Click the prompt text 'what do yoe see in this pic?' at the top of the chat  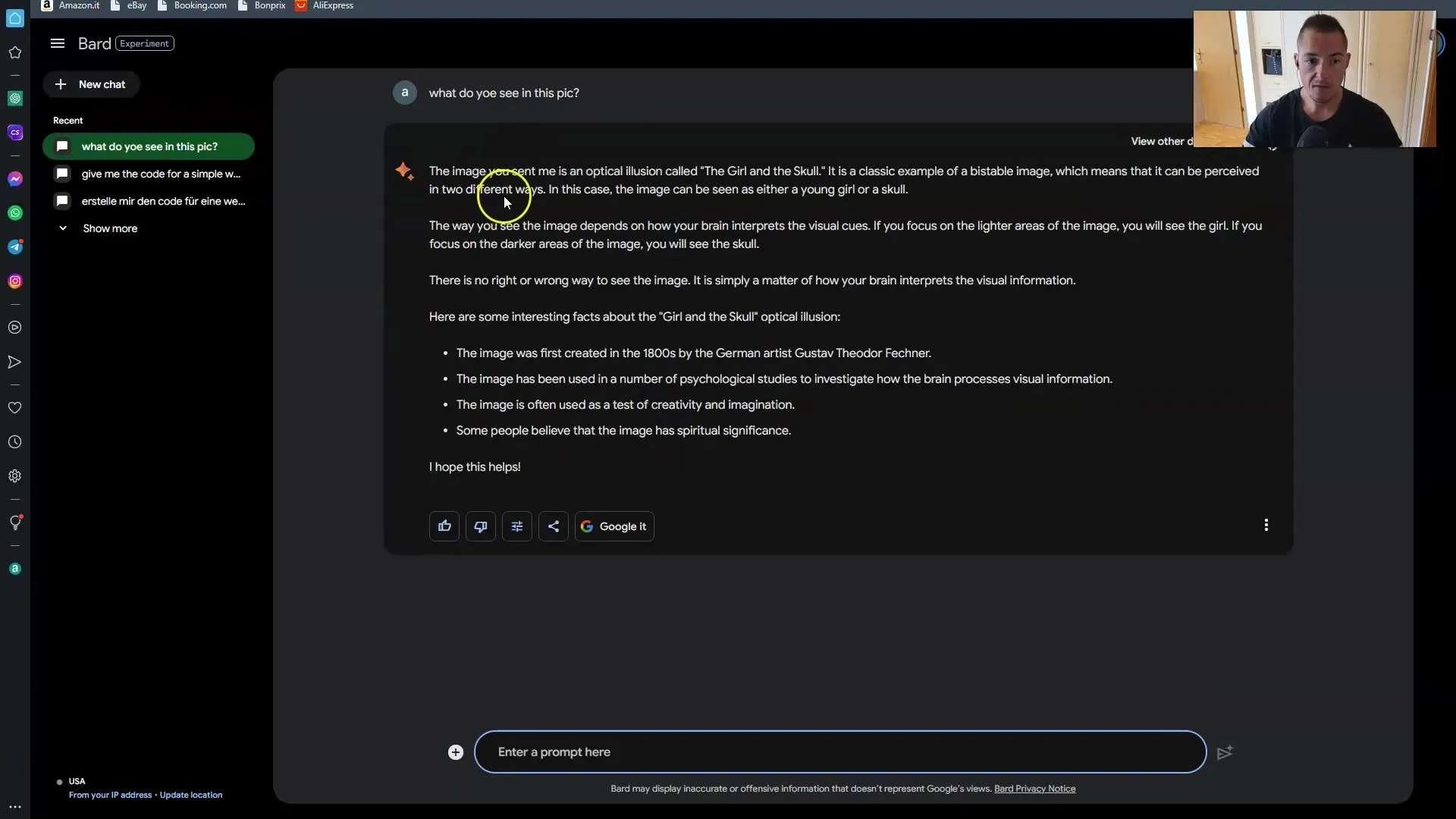pyautogui.click(x=504, y=93)
